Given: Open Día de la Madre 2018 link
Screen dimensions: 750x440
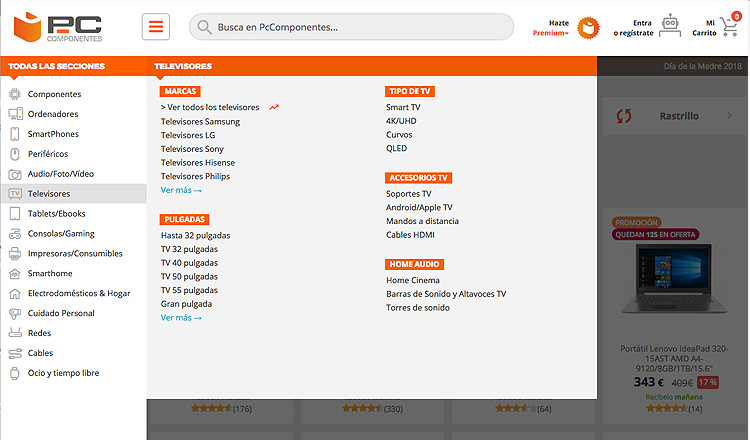Looking at the screenshot, I should pos(702,66).
